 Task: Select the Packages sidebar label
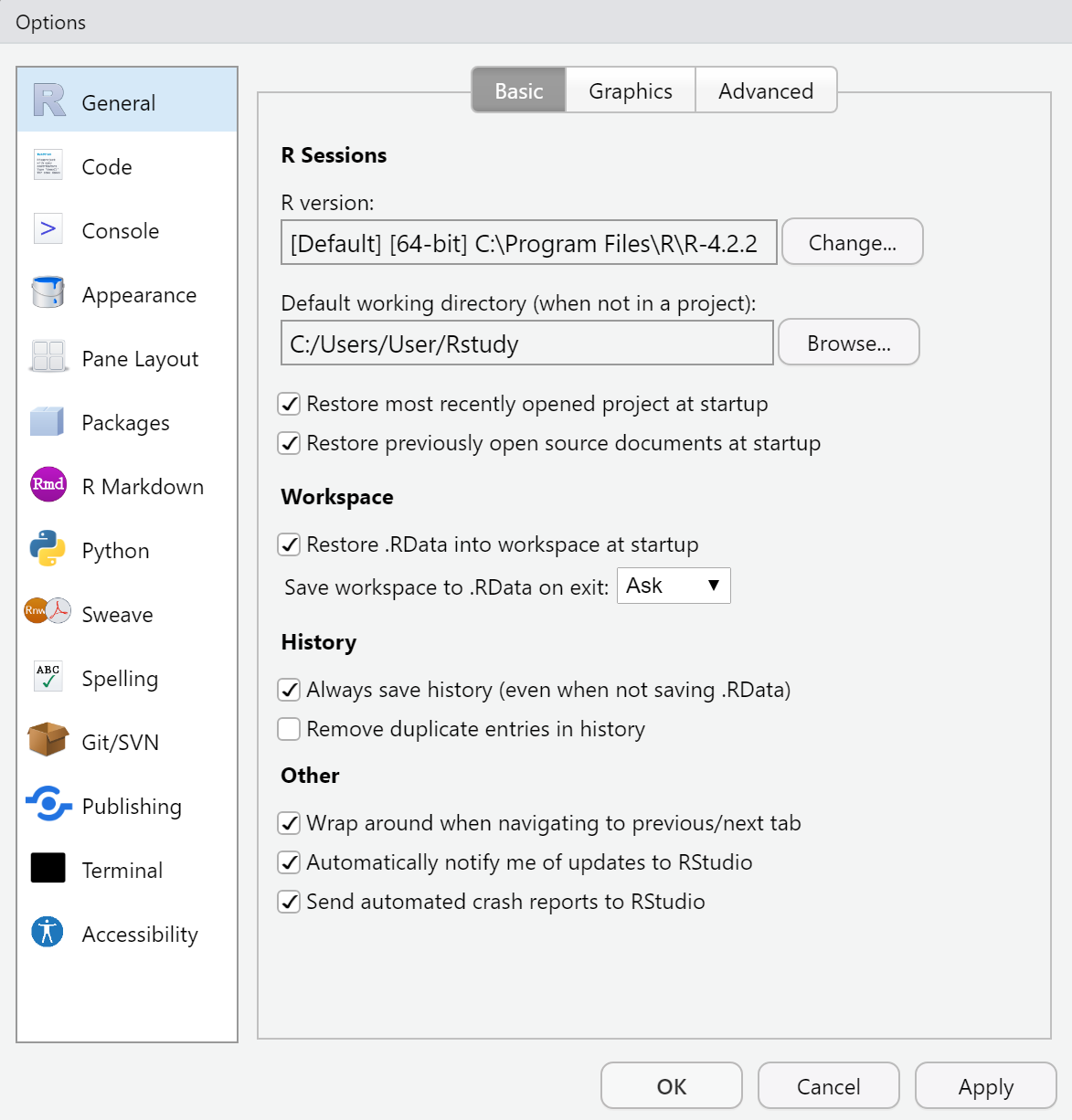point(125,423)
